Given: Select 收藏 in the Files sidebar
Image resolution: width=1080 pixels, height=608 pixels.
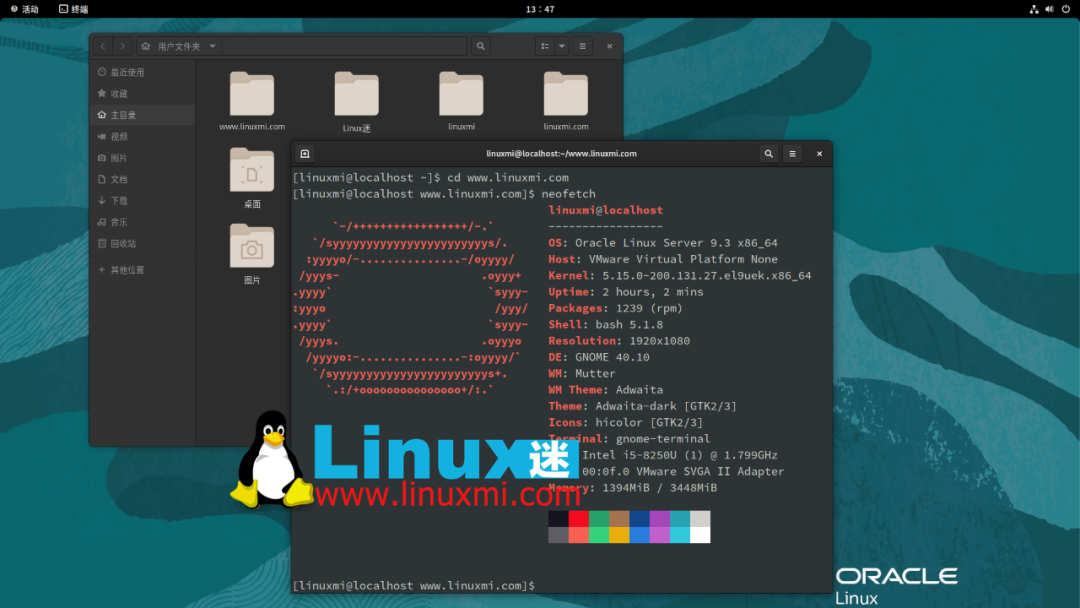Looking at the screenshot, I should pos(143,94).
